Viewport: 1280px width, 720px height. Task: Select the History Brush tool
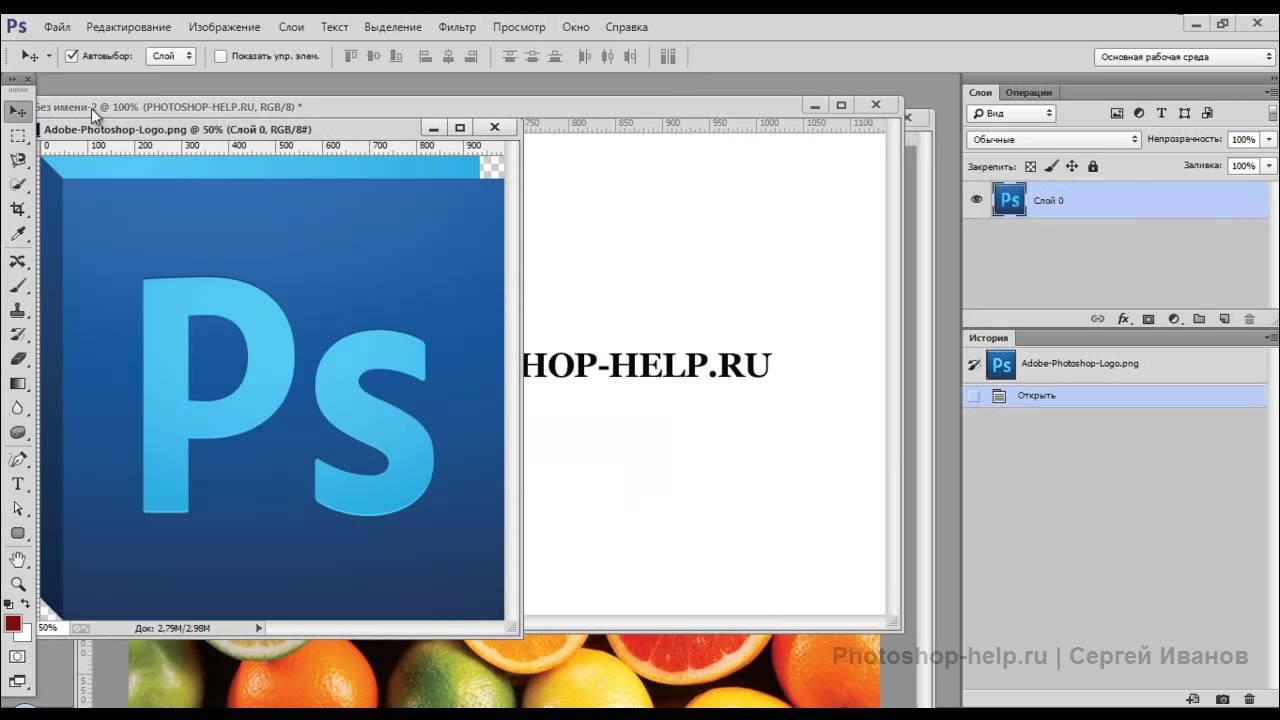coord(18,334)
